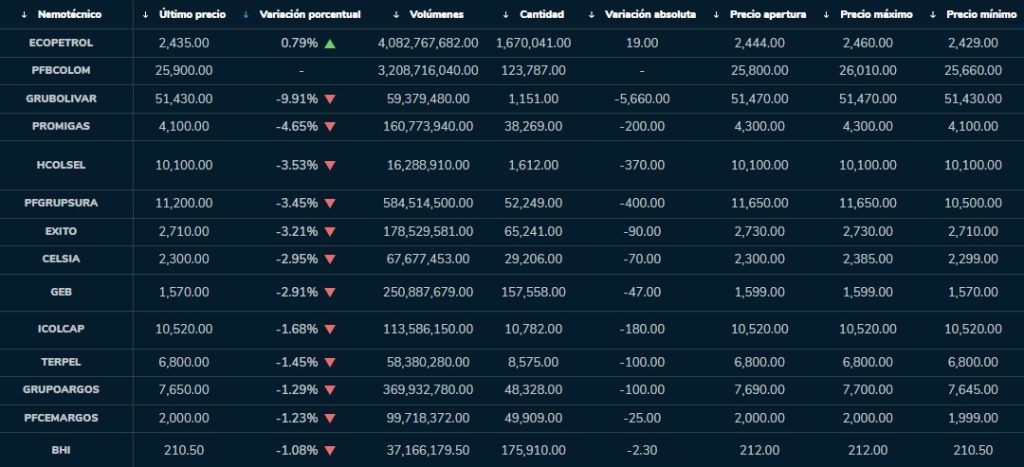
Task: Select the GEB ticker
Action: [61, 293]
